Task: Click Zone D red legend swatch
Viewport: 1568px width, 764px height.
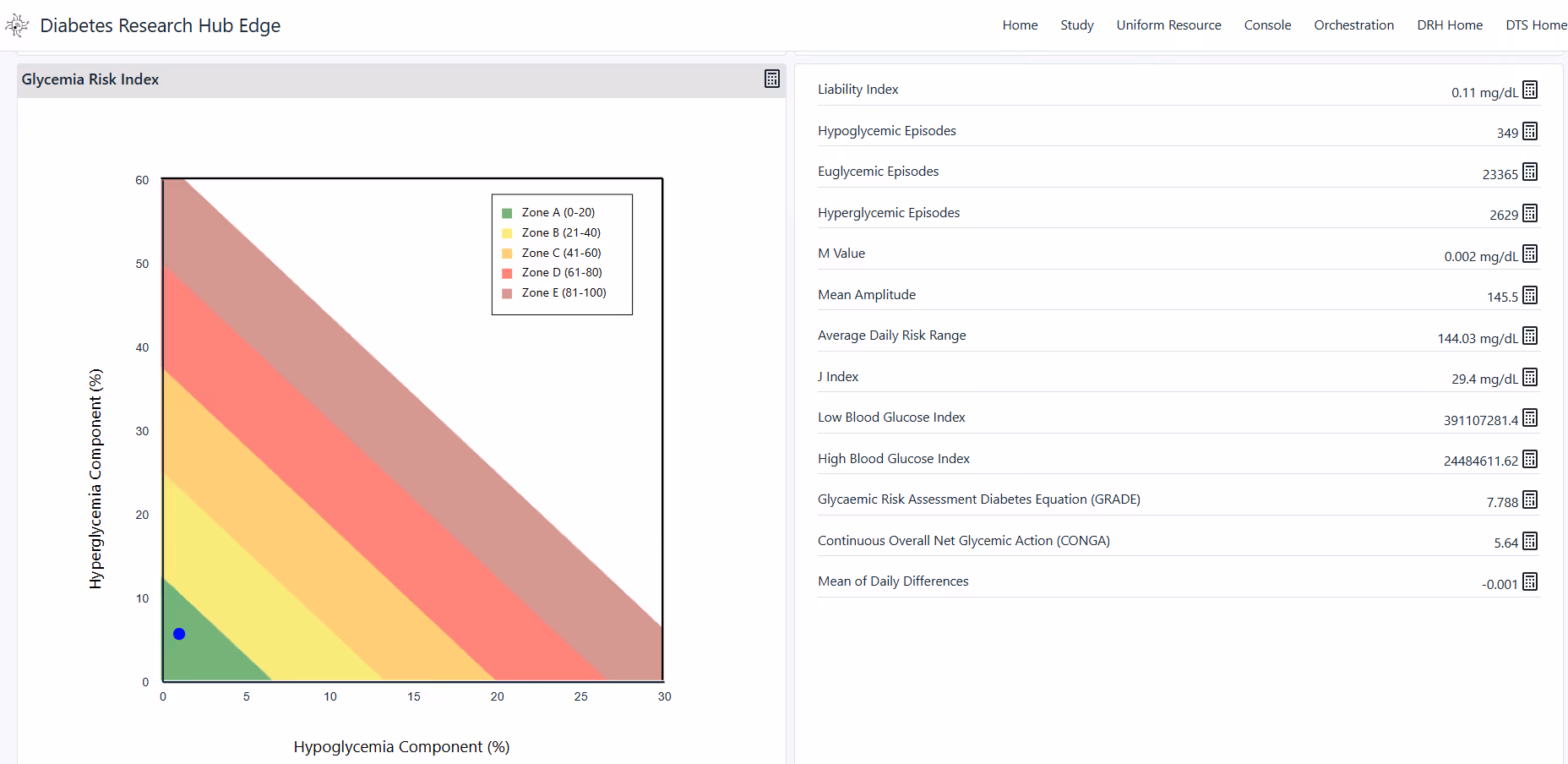Action: [507, 273]
